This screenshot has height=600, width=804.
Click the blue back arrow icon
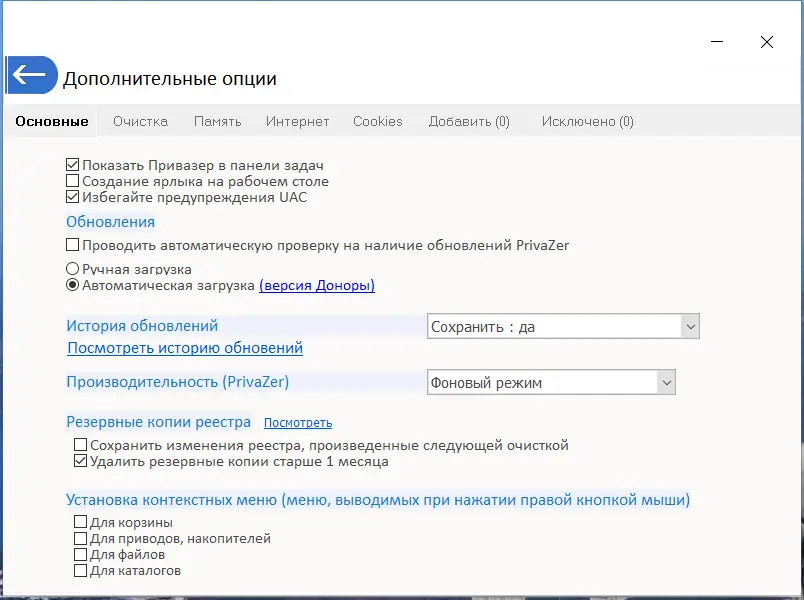(31, 75)
